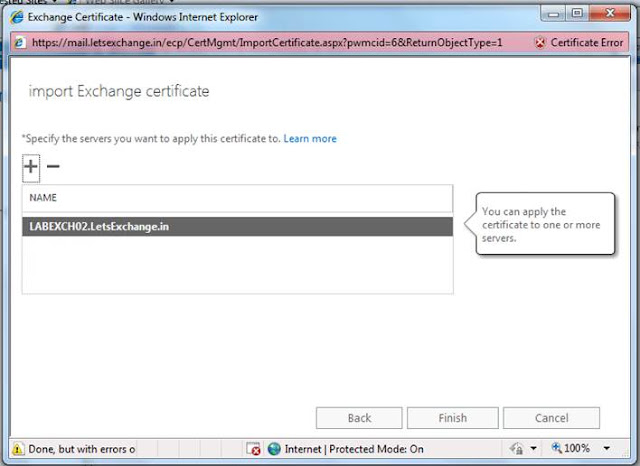Cancel the certificate import
The height and width of the screenshot is (466, 640).
tap(551, 418)
